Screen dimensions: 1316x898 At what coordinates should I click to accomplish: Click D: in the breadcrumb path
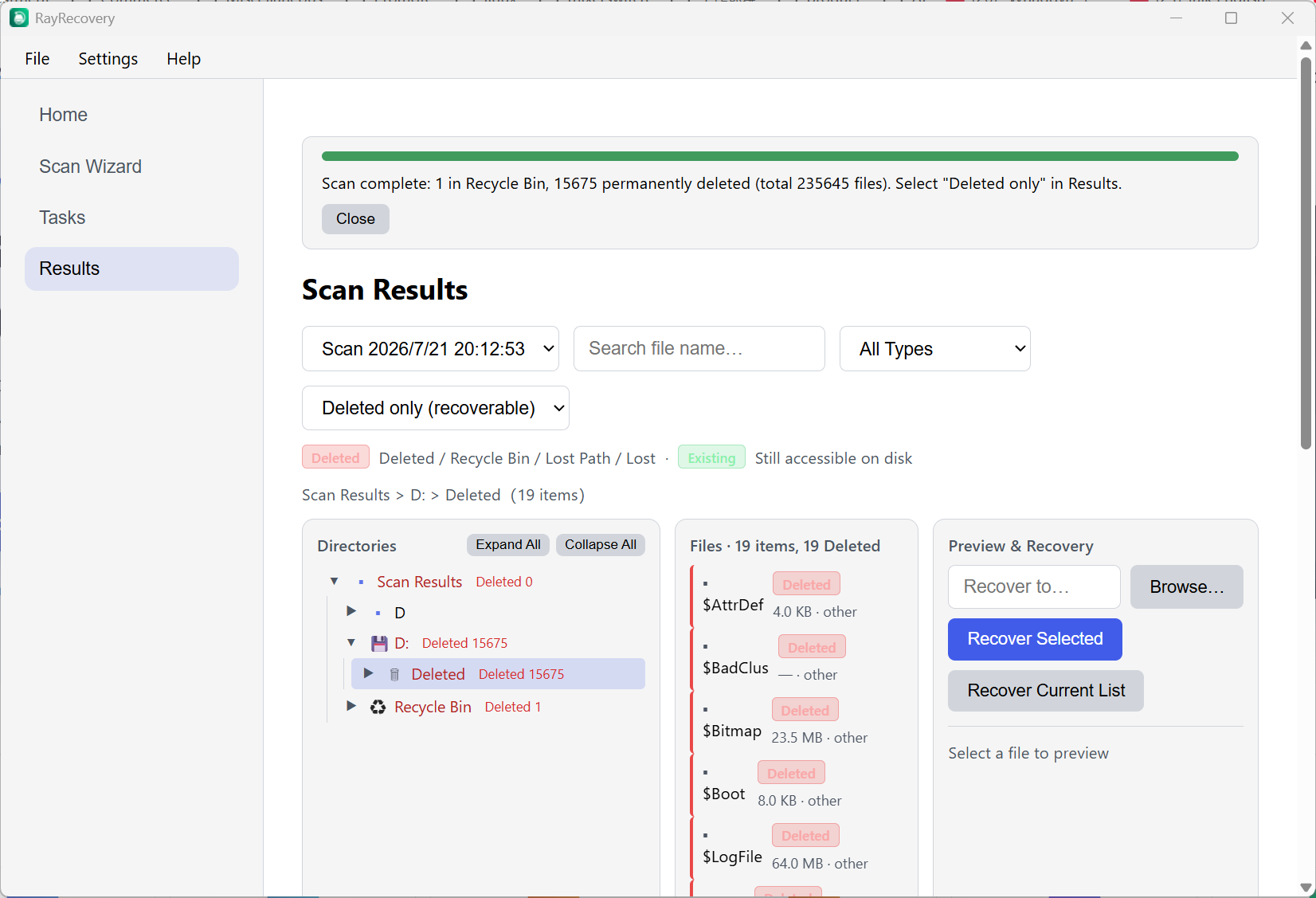(x=417, y=495)
